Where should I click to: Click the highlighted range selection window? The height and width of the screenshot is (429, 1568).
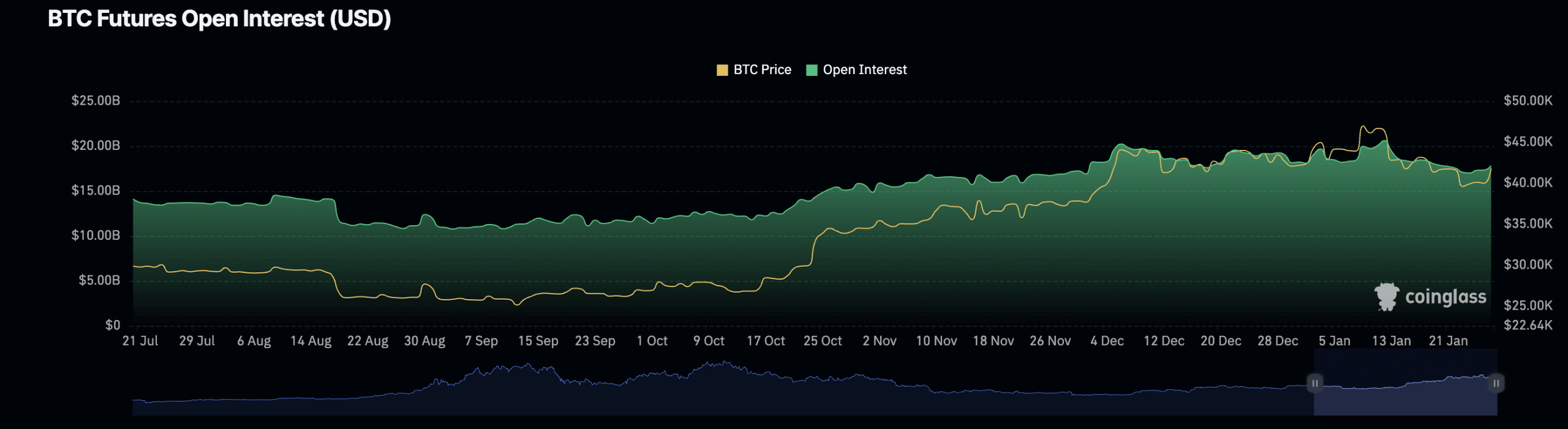point(1405,382)
